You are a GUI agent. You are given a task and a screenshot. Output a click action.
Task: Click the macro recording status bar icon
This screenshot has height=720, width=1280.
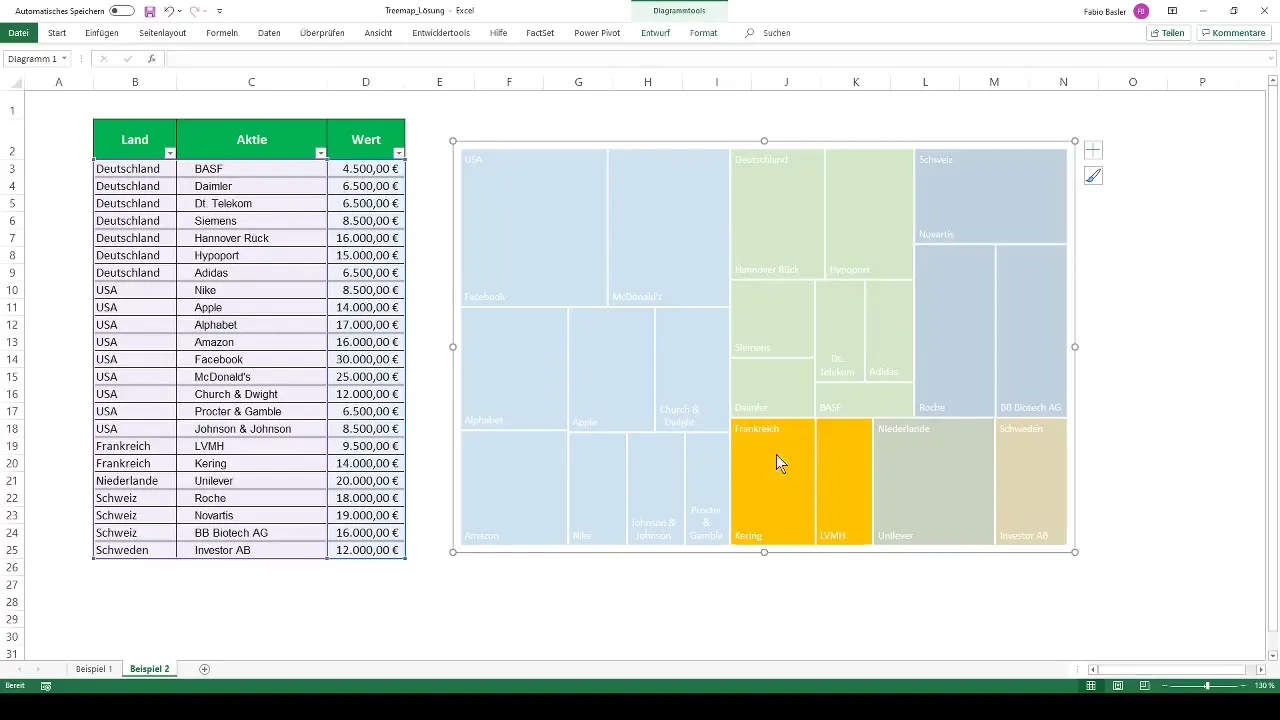[x=46, y=686]
